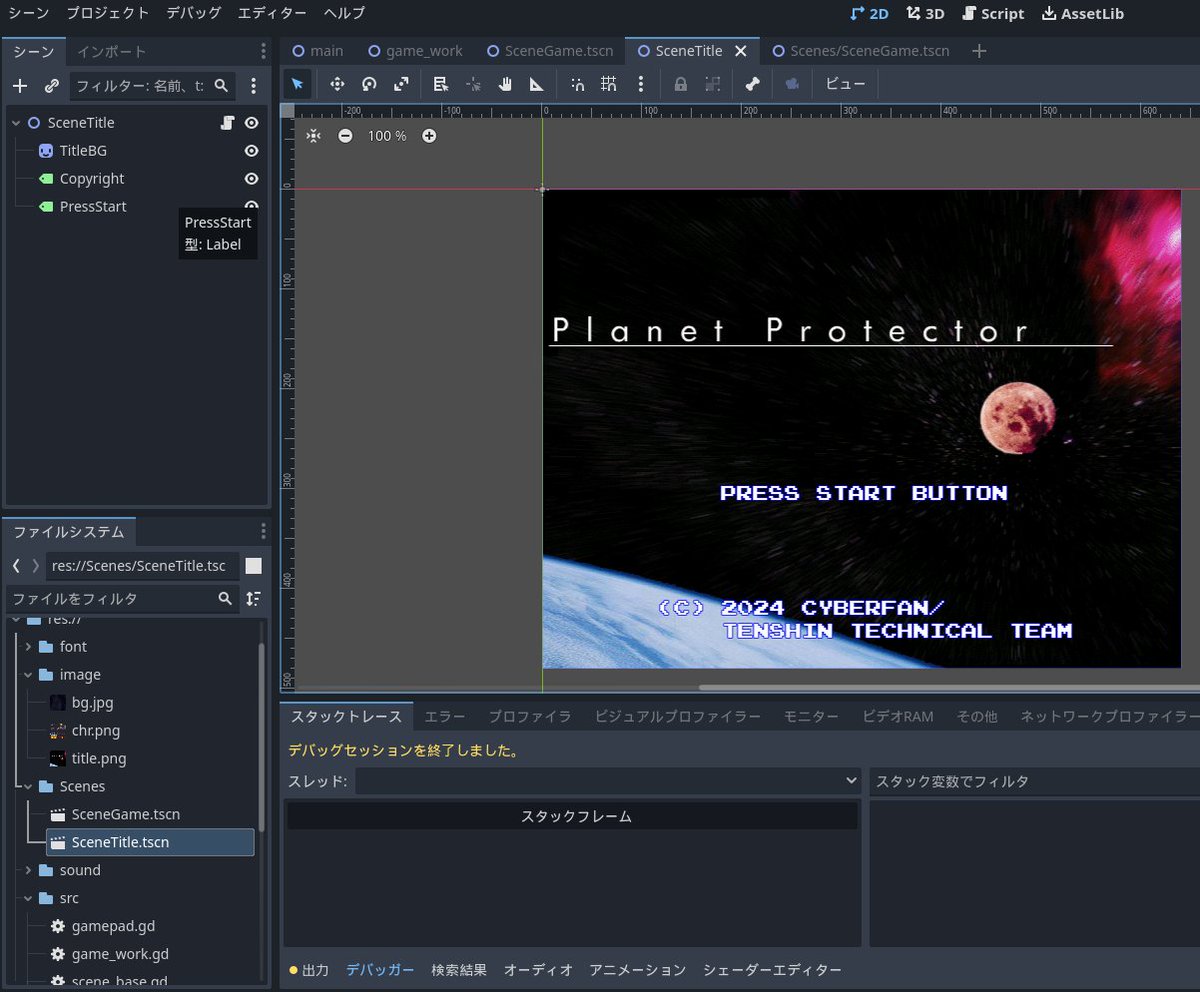Reset zoom via the 100 % button
Screen dimensions: 1200x992
(x=387, y=135)
